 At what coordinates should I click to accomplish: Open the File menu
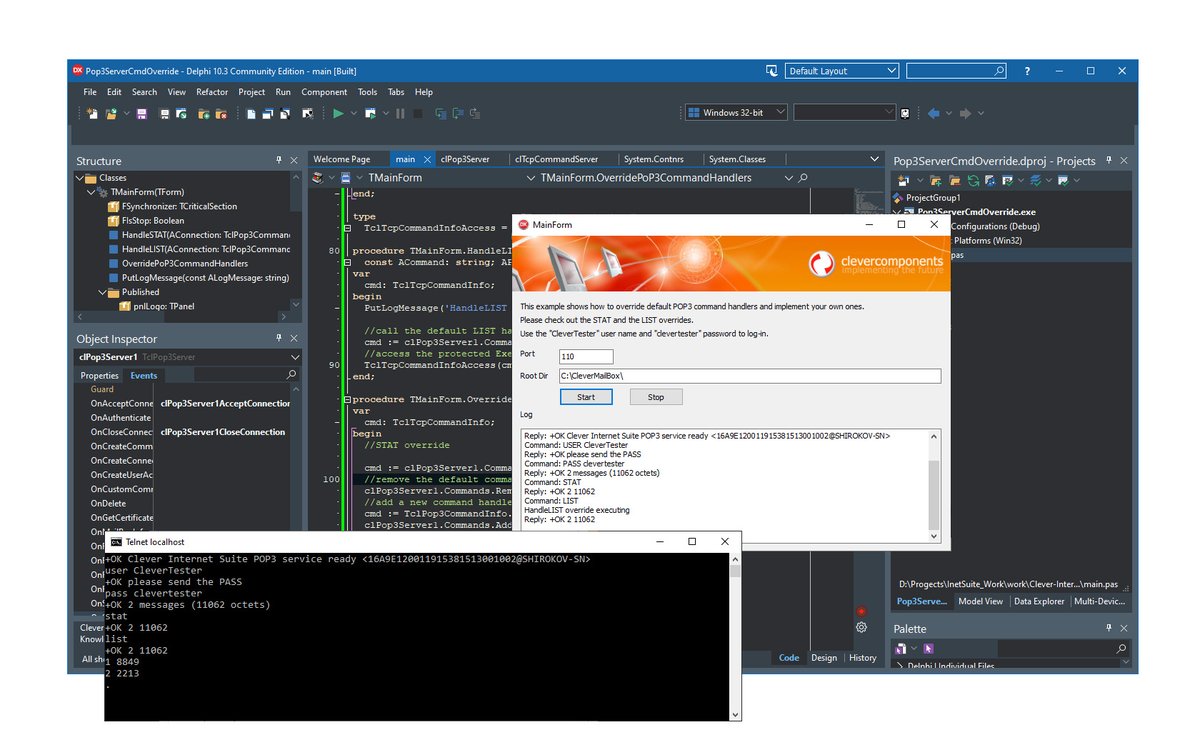click(x=90, y=92)
